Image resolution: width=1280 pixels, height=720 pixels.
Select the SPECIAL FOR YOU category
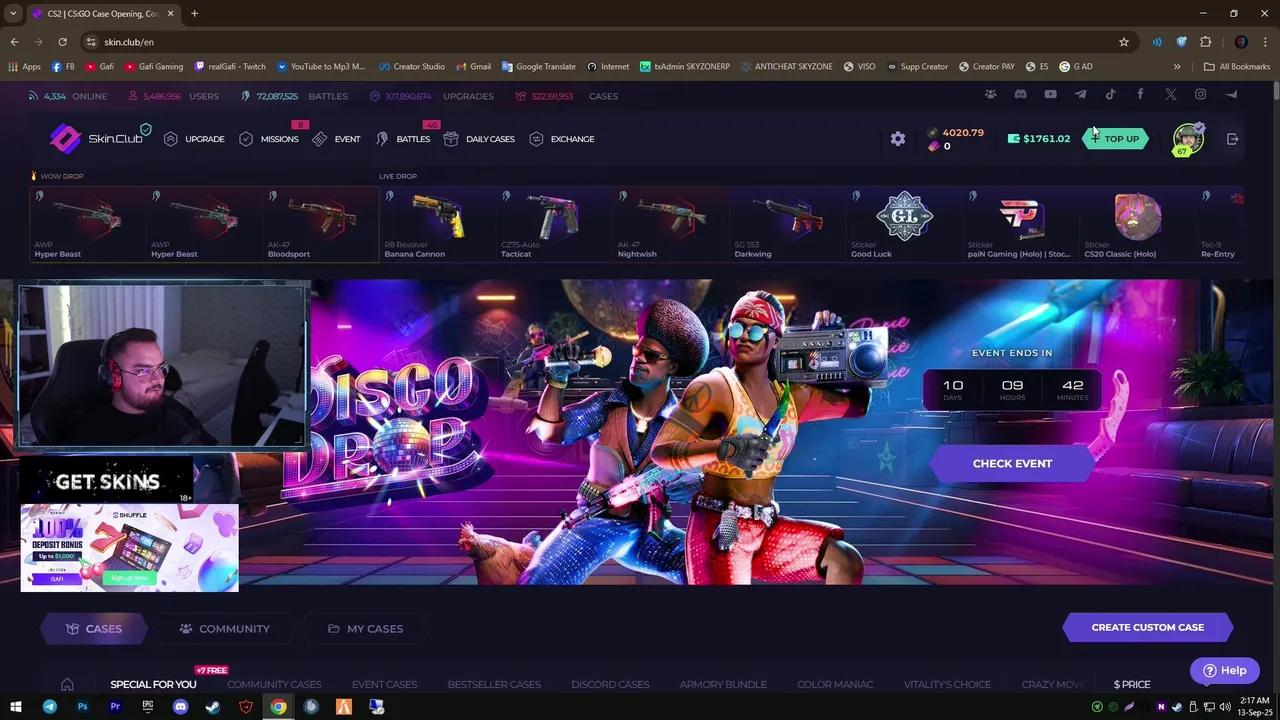pos(153,685)
